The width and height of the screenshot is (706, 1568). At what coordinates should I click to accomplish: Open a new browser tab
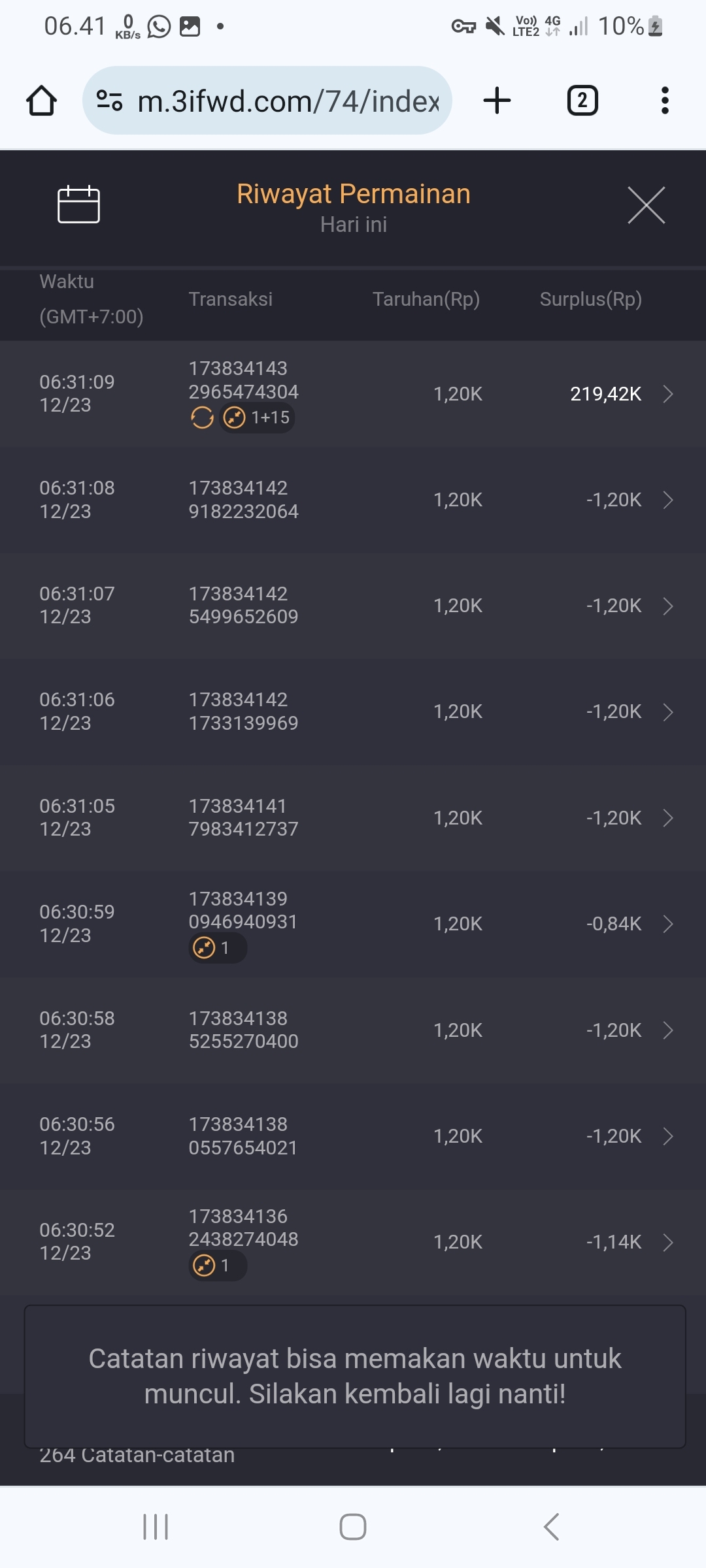point(497,101)
